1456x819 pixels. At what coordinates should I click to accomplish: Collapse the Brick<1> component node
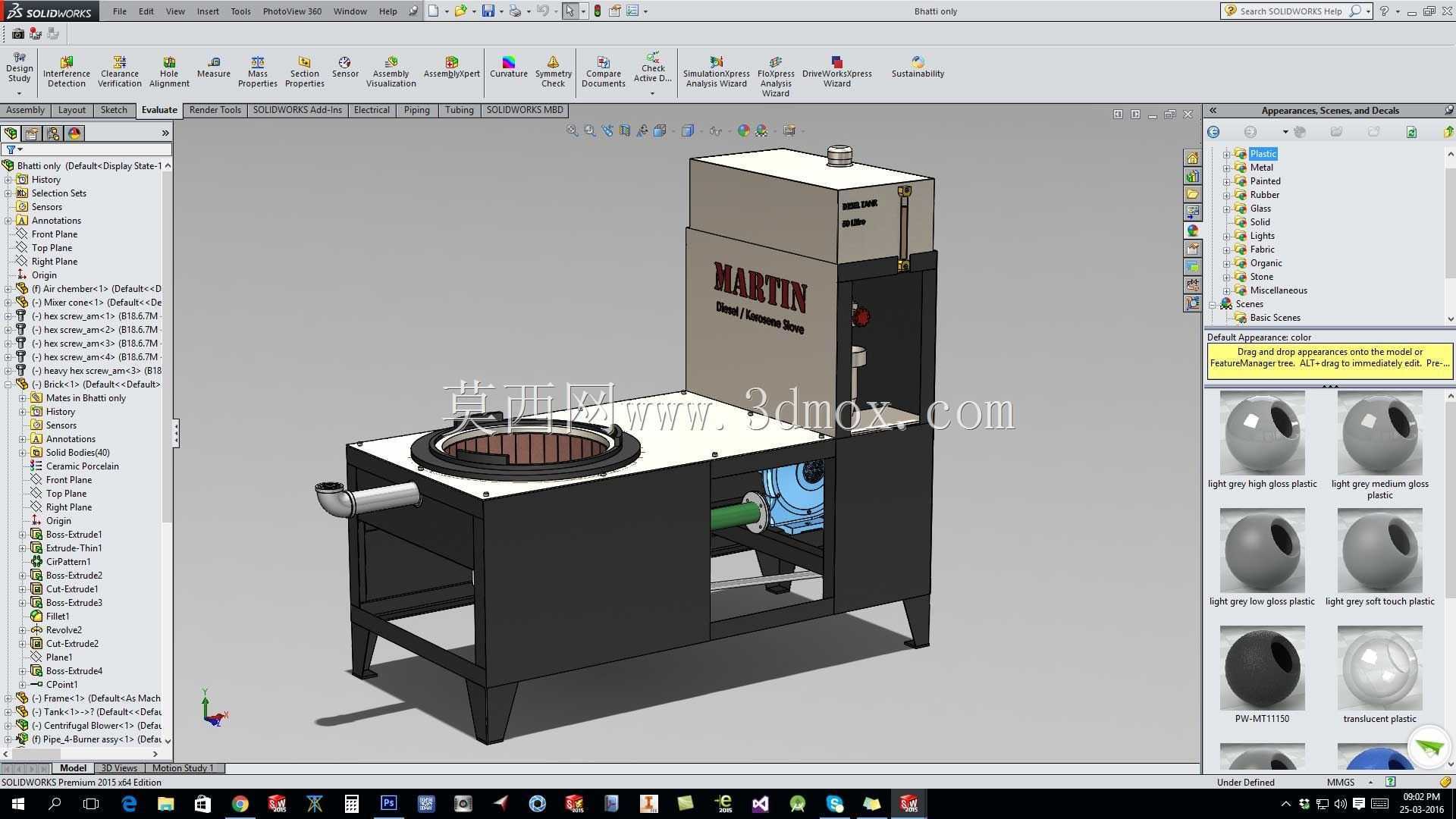click(x=8, y=384)
